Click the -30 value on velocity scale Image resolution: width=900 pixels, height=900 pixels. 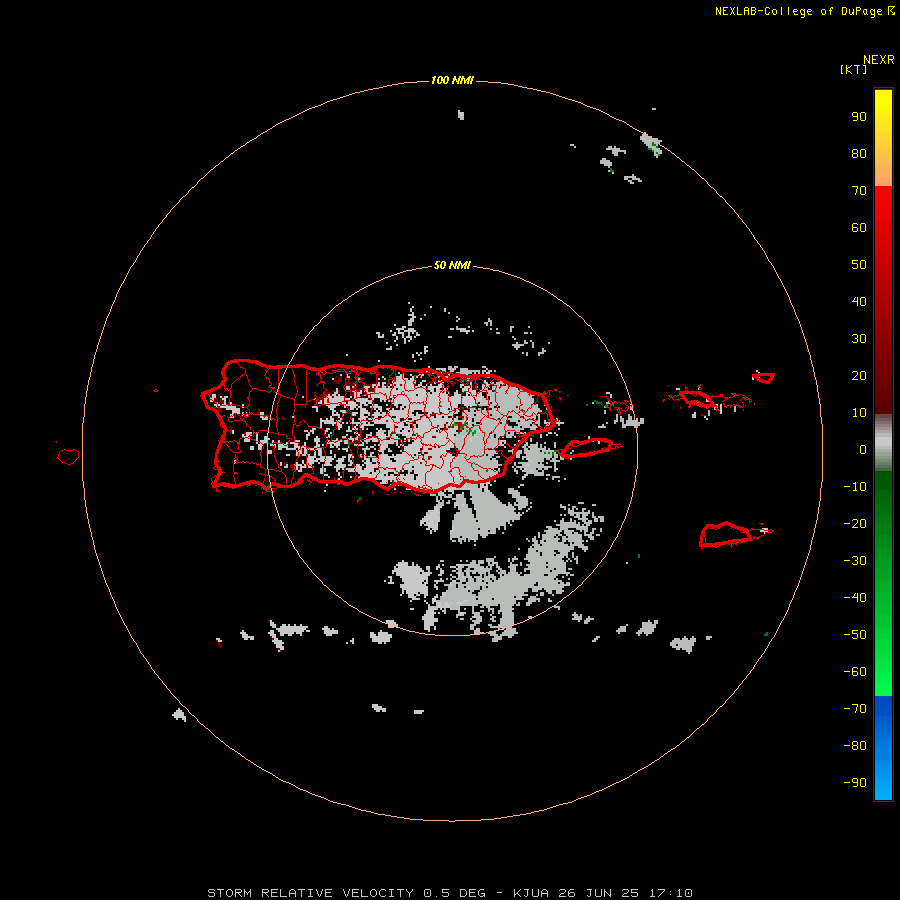click(x=855, y=561)
